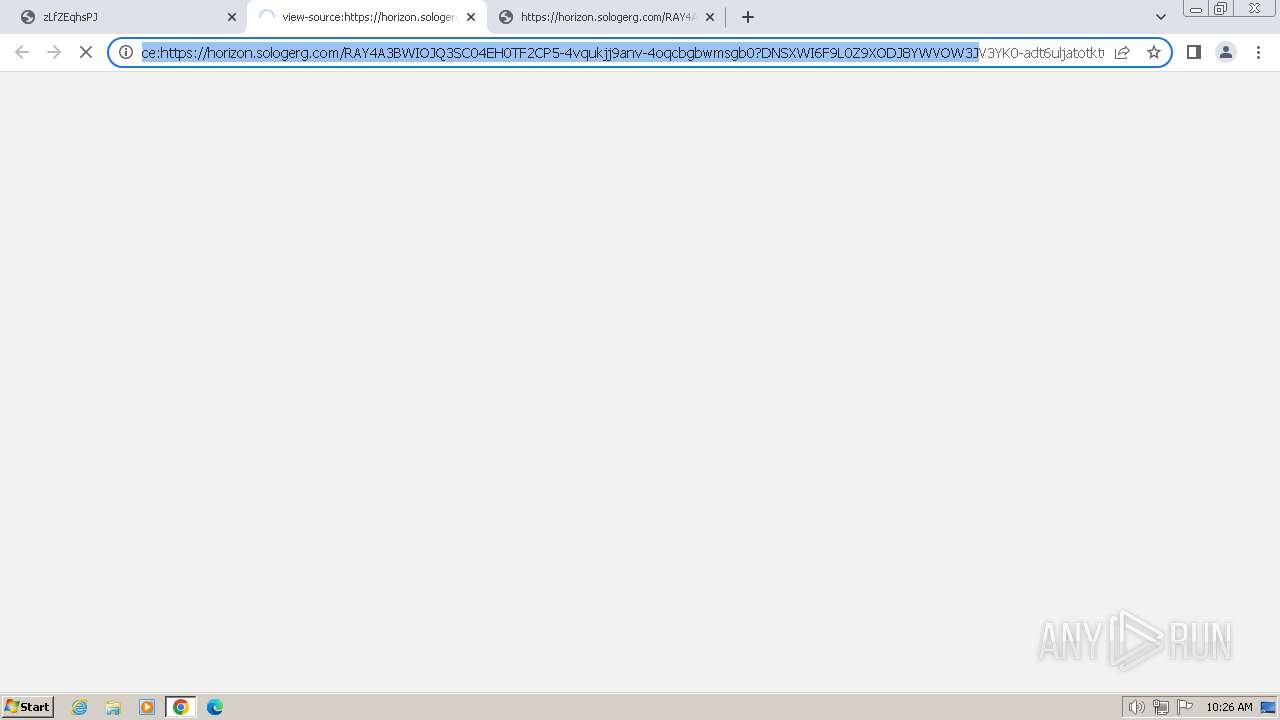Go back to previous page

pyautogui.click(x=22, y=52)
